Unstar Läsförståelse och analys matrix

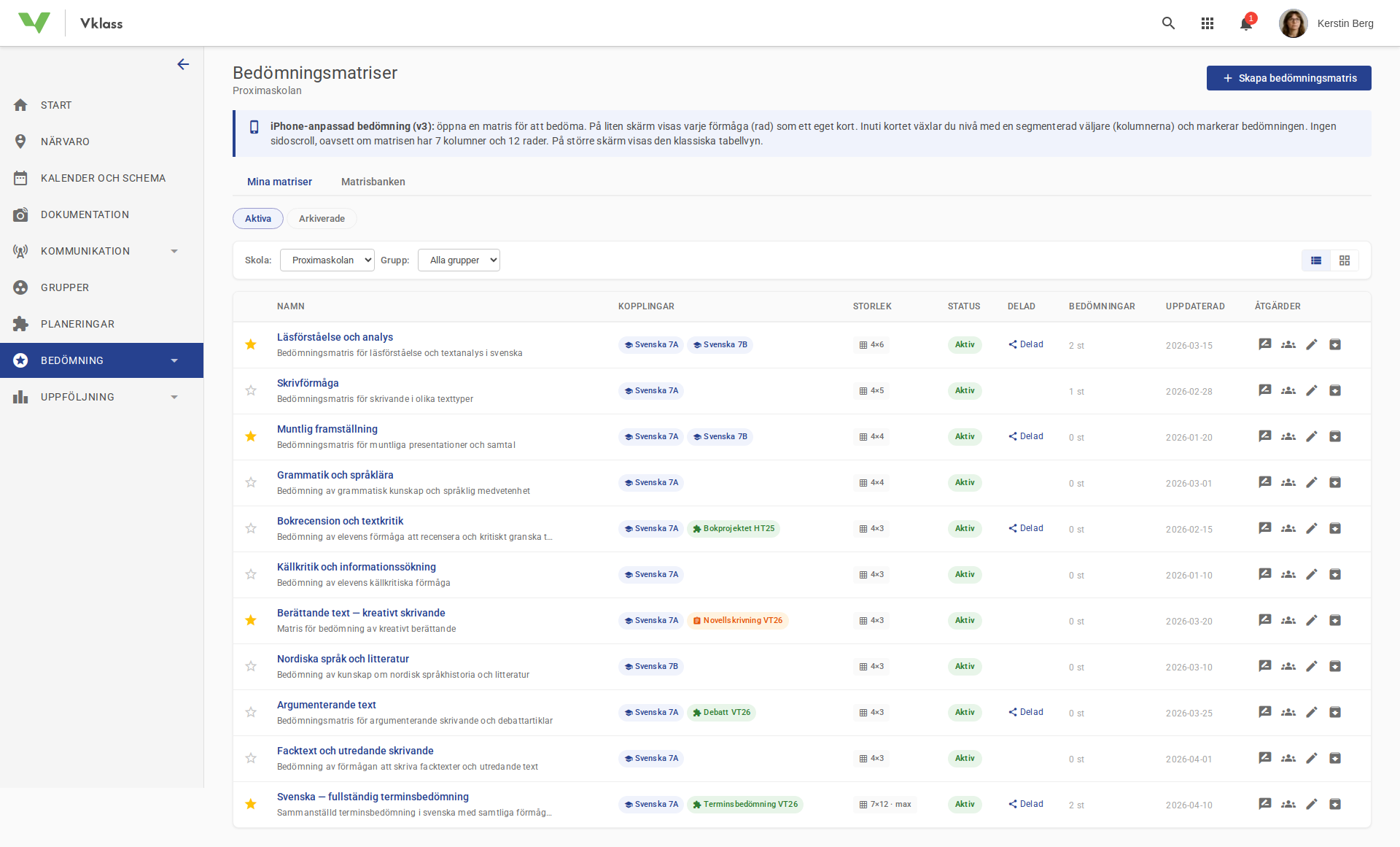[251, 344]
